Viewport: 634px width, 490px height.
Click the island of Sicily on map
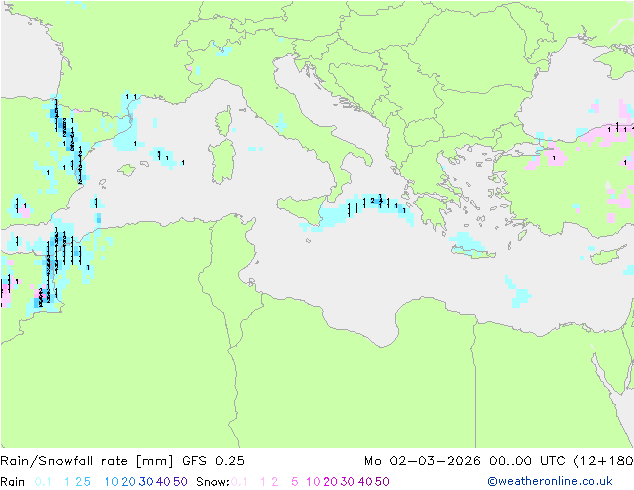click(303, 209)
